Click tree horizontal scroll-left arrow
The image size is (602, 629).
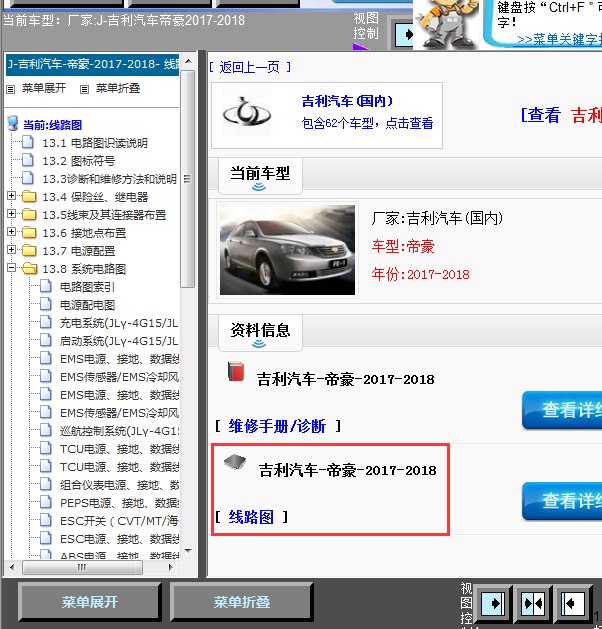[x=12, y=568]
